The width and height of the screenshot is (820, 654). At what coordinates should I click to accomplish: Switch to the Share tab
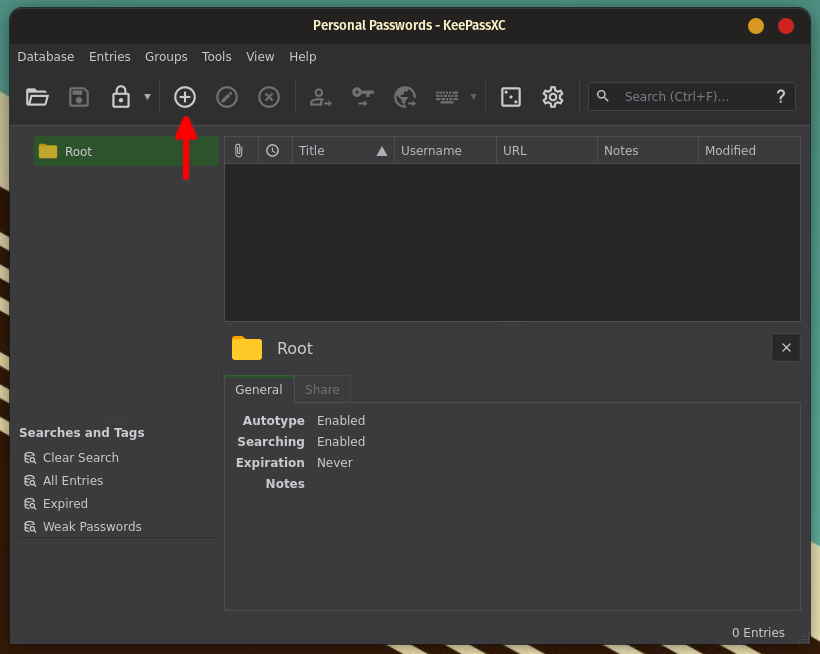(x=322, y=389)
